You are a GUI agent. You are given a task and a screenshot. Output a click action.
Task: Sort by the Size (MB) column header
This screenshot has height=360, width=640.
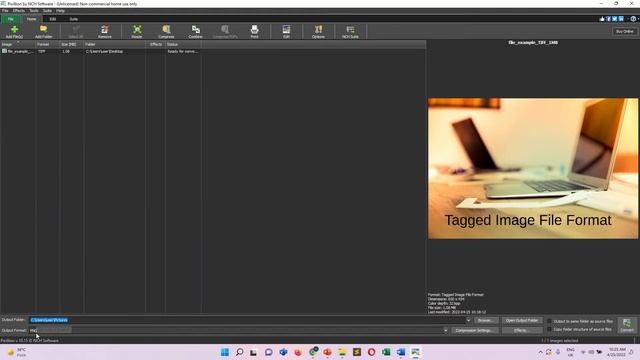click(x=72, y=44)
